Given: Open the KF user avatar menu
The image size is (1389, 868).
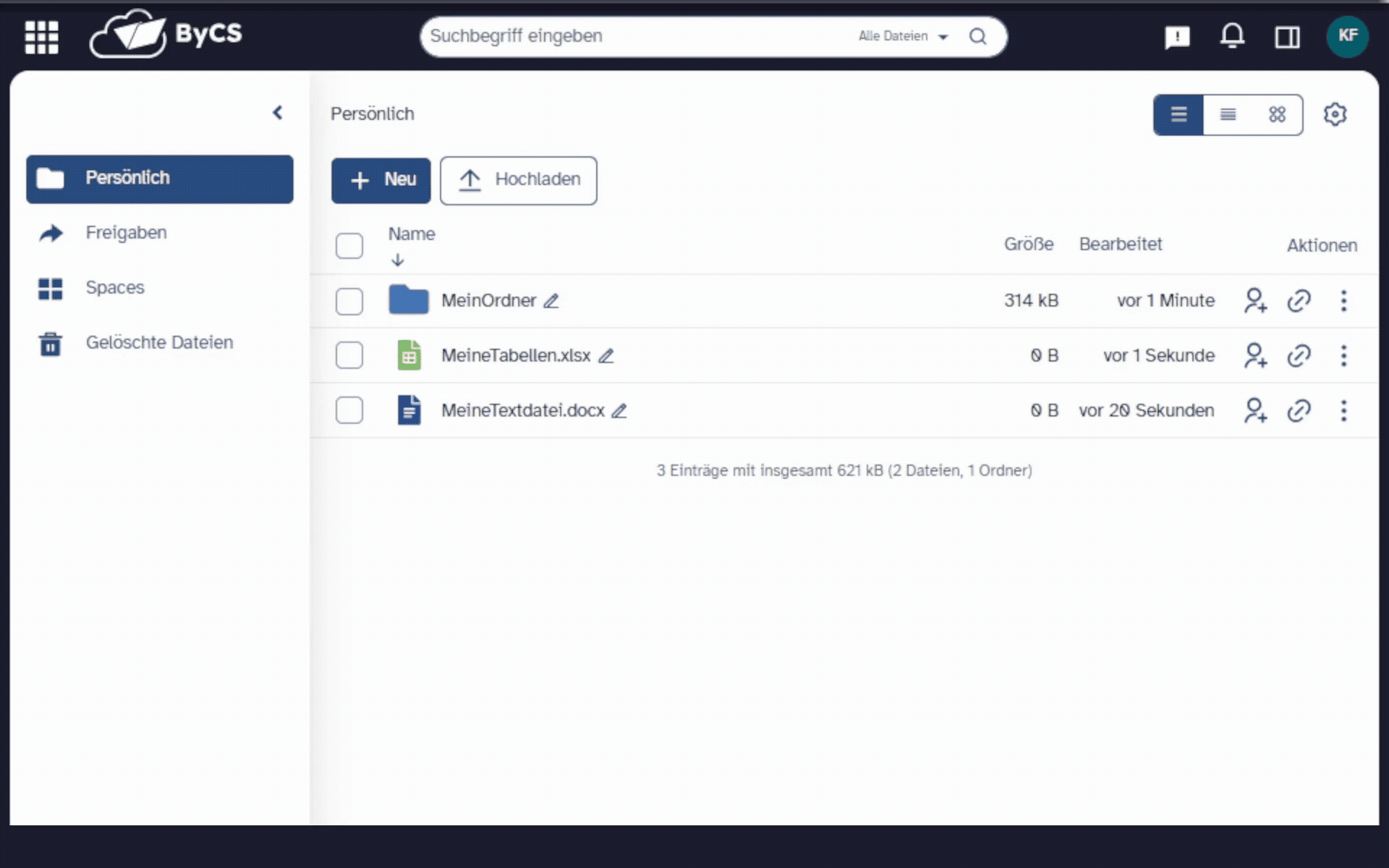Looking at the screenshot, I should pyautogui.click(x=1347, y=36).
